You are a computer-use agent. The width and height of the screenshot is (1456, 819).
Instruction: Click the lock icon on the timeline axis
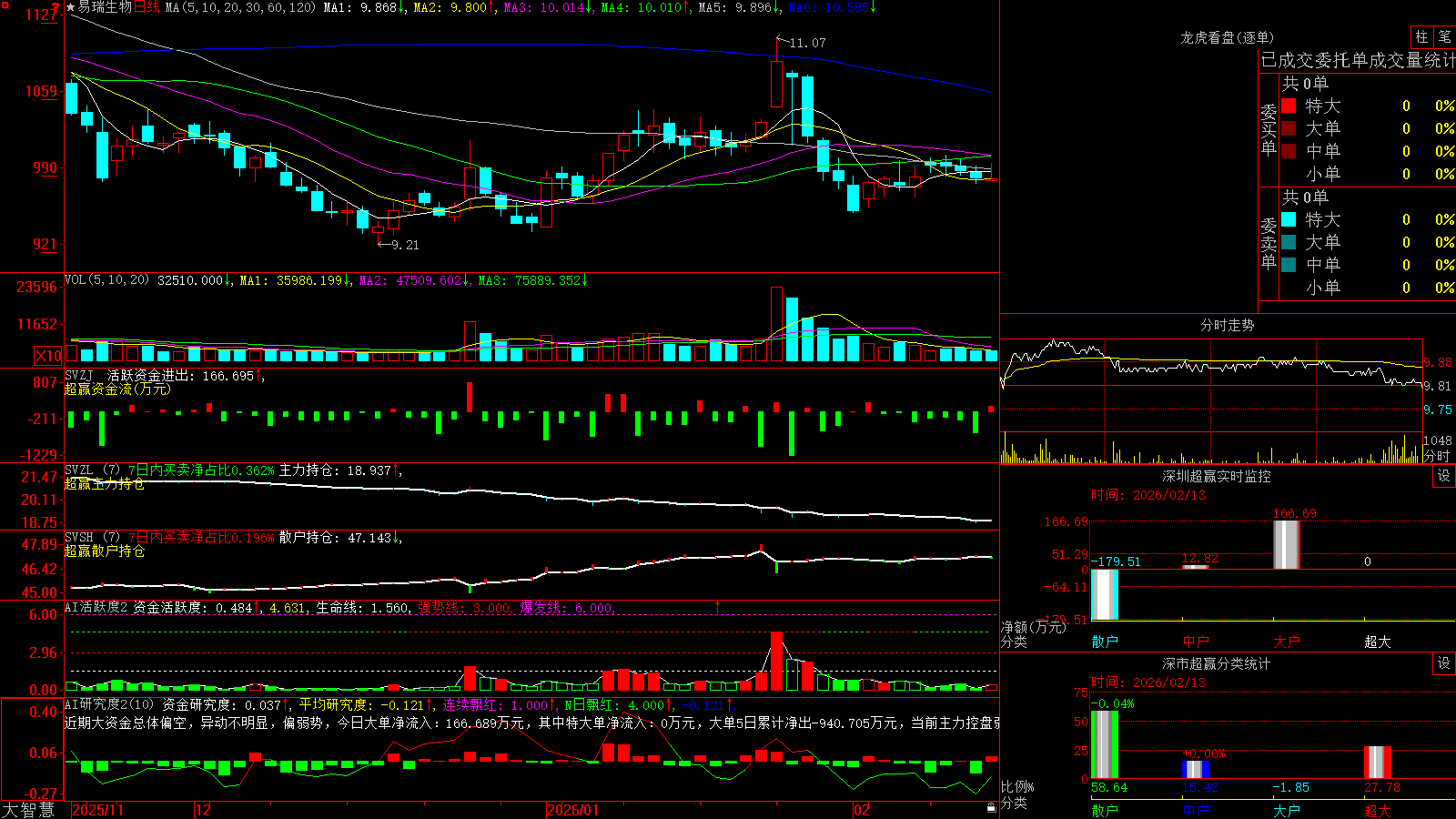991,808
